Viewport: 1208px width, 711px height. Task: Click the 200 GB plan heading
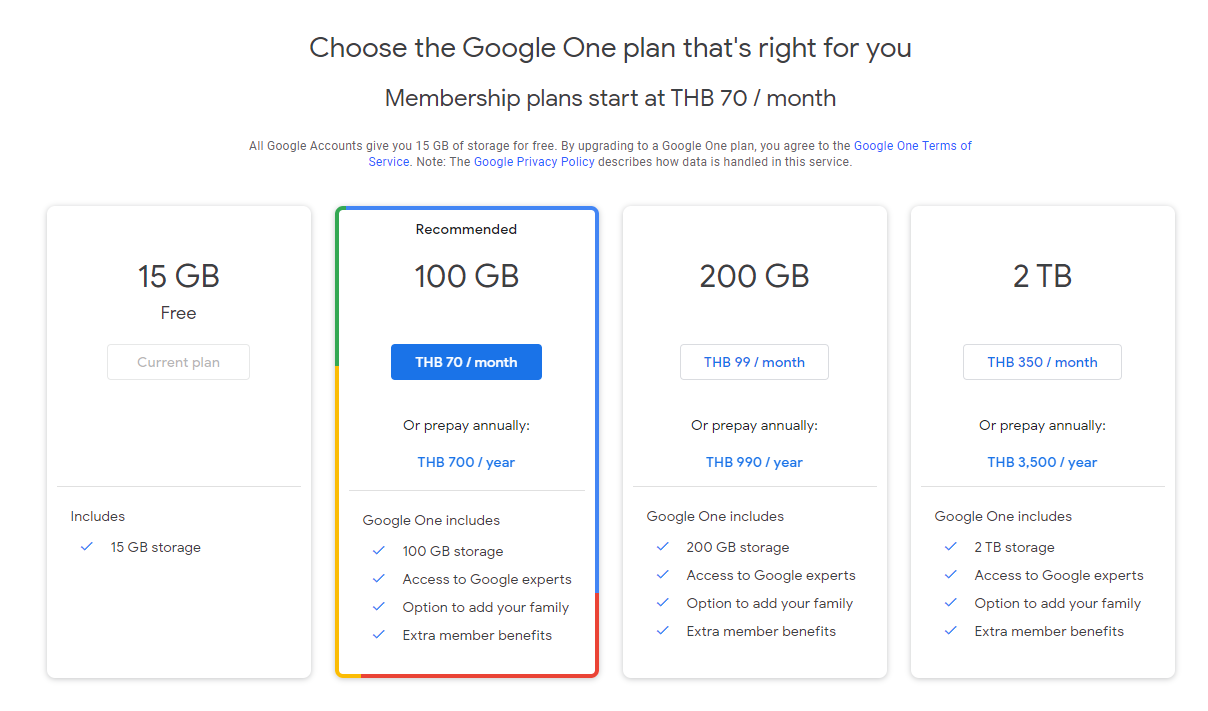[x=754, y=276]
